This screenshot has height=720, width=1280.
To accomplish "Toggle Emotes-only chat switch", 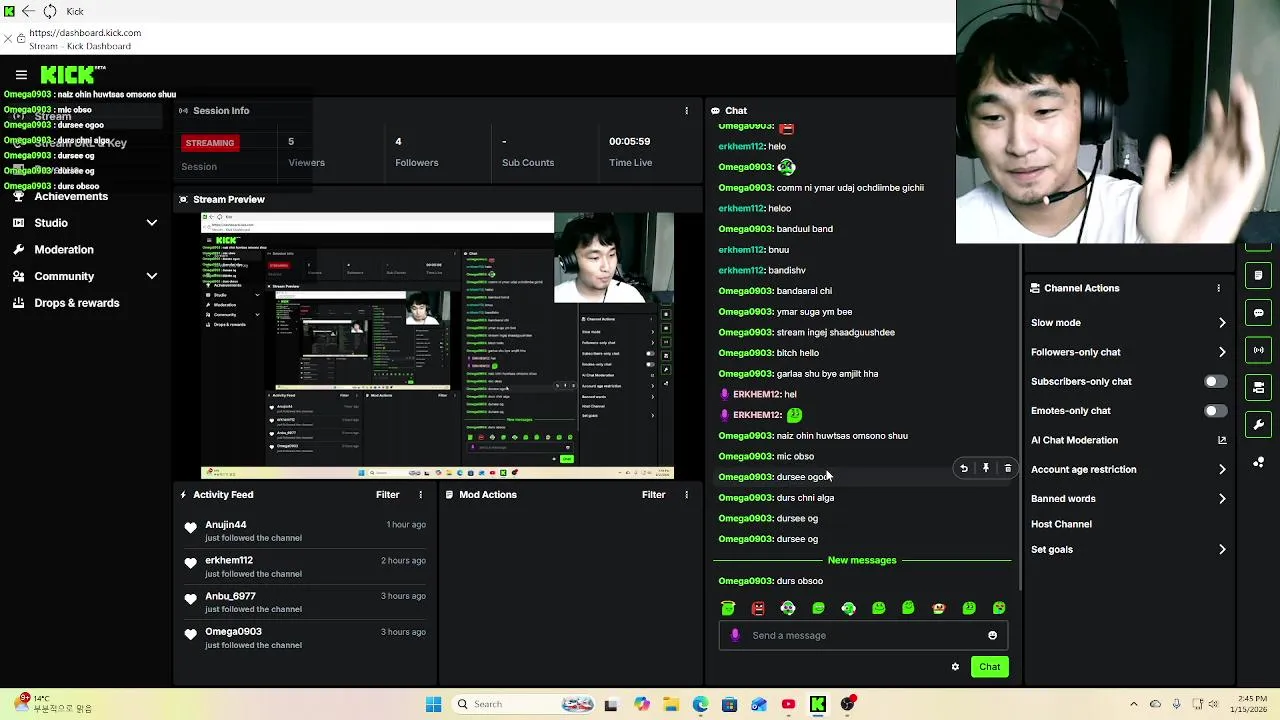I will 1215,411.
